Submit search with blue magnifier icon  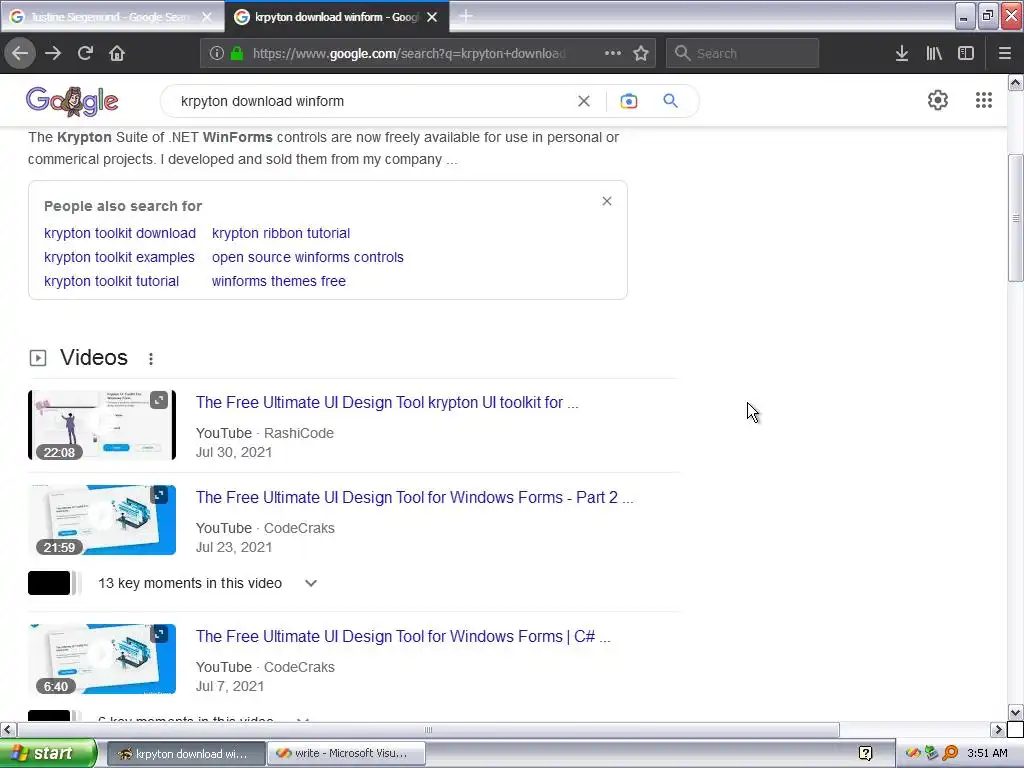(670, 101)
